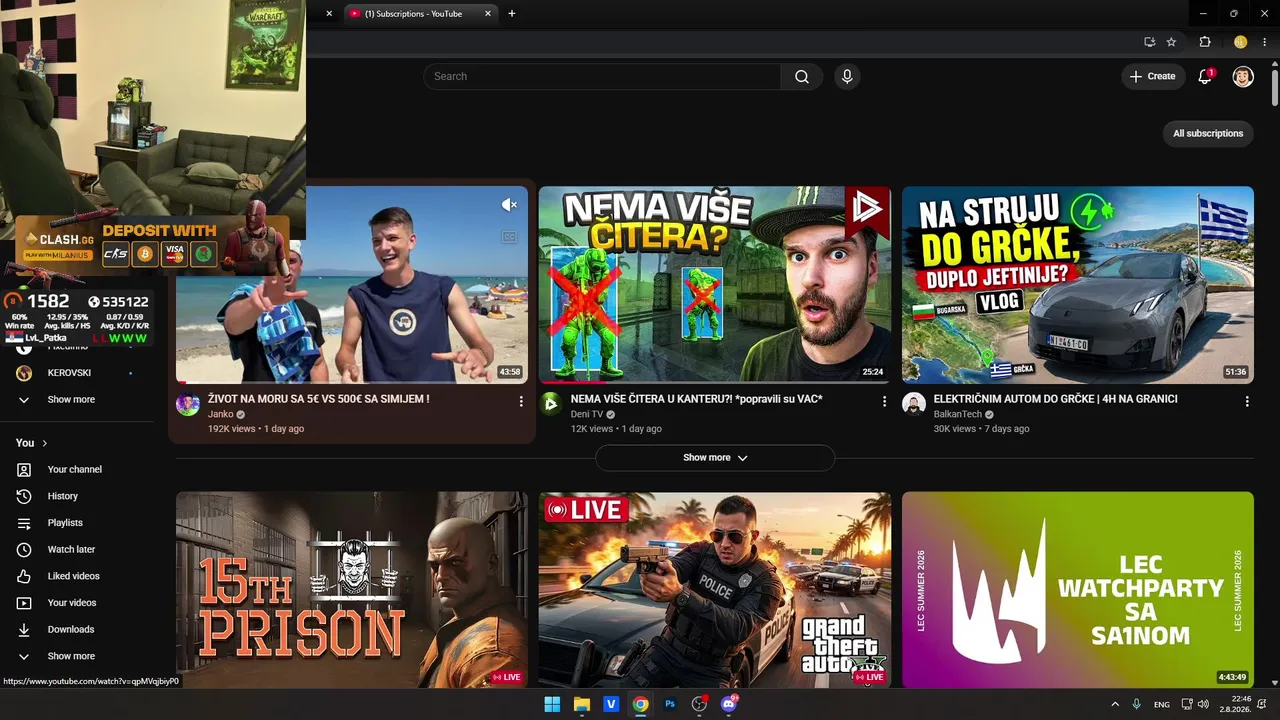Open the You section chevron

point(44,443)
